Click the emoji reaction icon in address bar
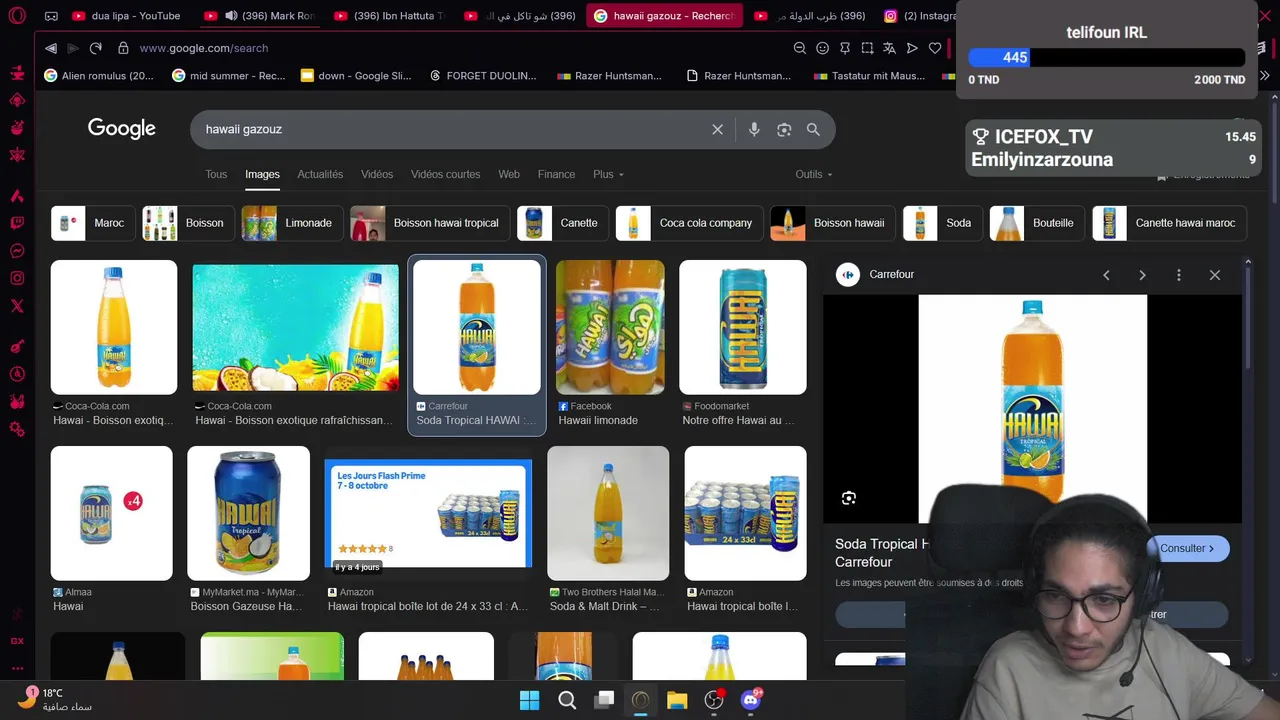The width and height of the screenshot is (1280, 720). pyautogui.click(x=822, y=48)
